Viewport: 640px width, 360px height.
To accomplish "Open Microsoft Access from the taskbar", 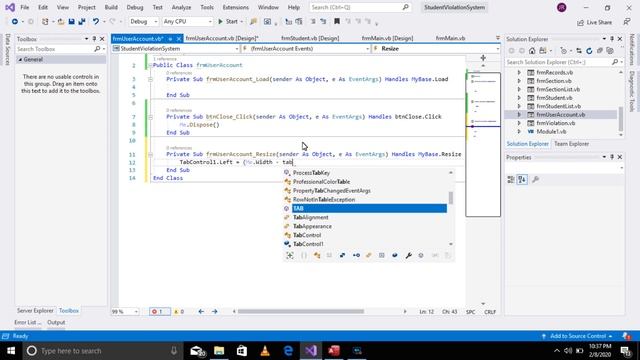I will tap(334, 351).
